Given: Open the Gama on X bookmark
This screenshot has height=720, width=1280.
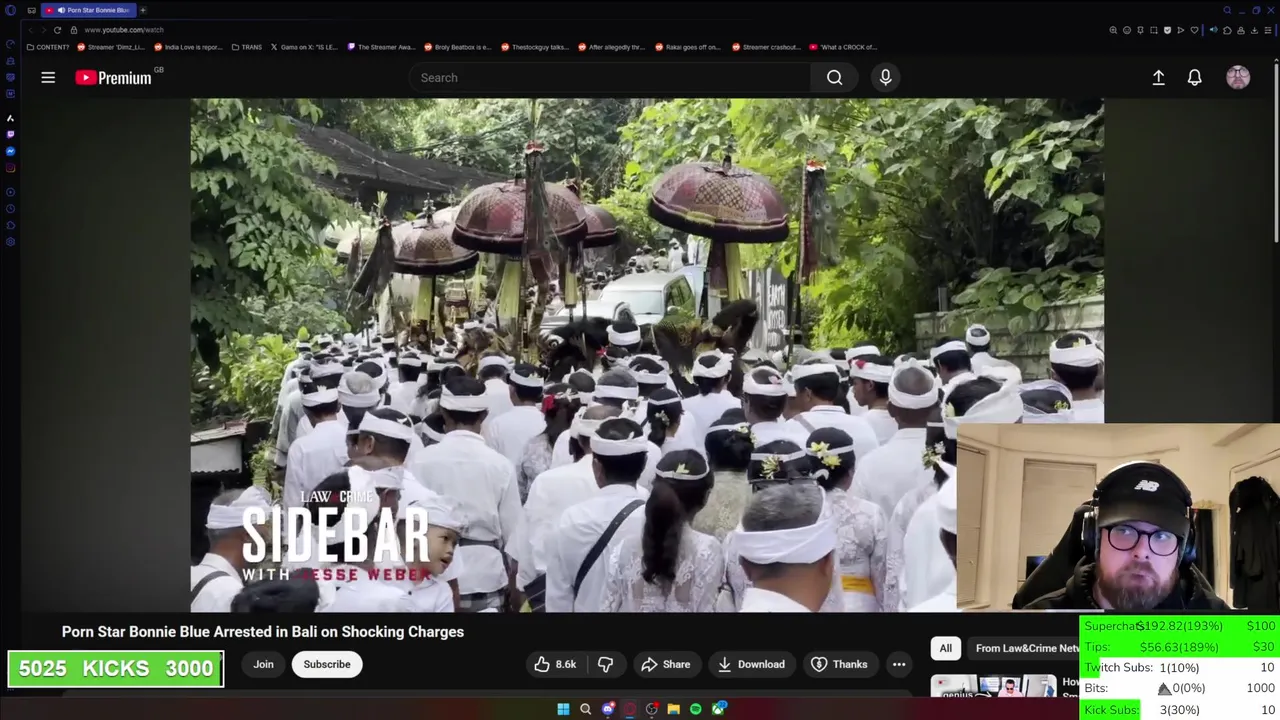Looking at the screenshot, I should coord(304,47).
